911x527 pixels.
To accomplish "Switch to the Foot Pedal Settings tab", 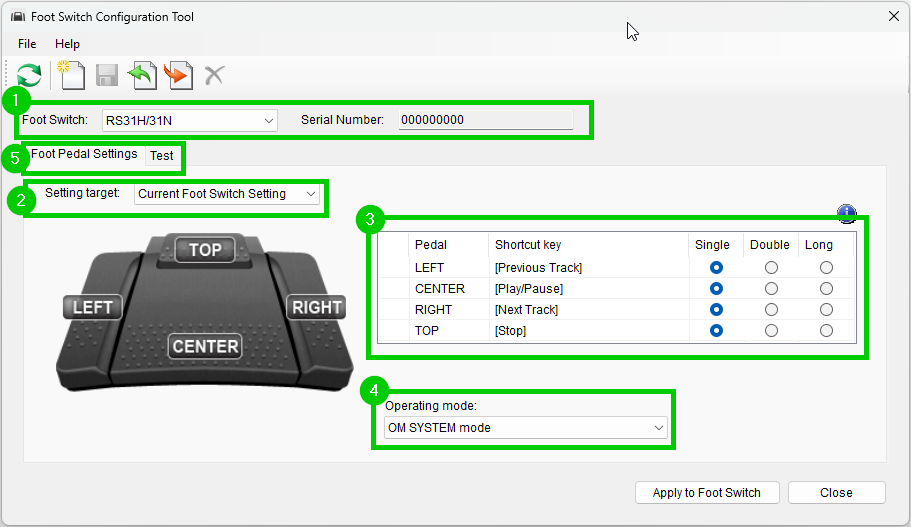I will [84, 154].
